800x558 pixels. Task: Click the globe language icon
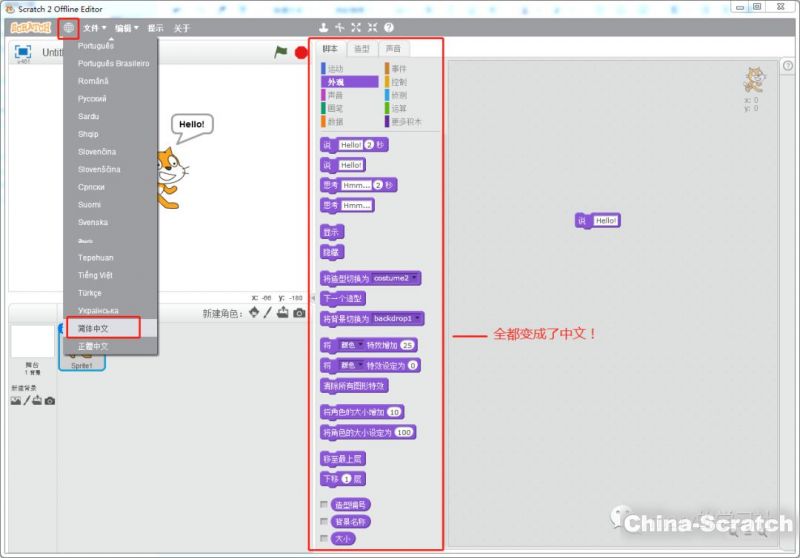68,28
